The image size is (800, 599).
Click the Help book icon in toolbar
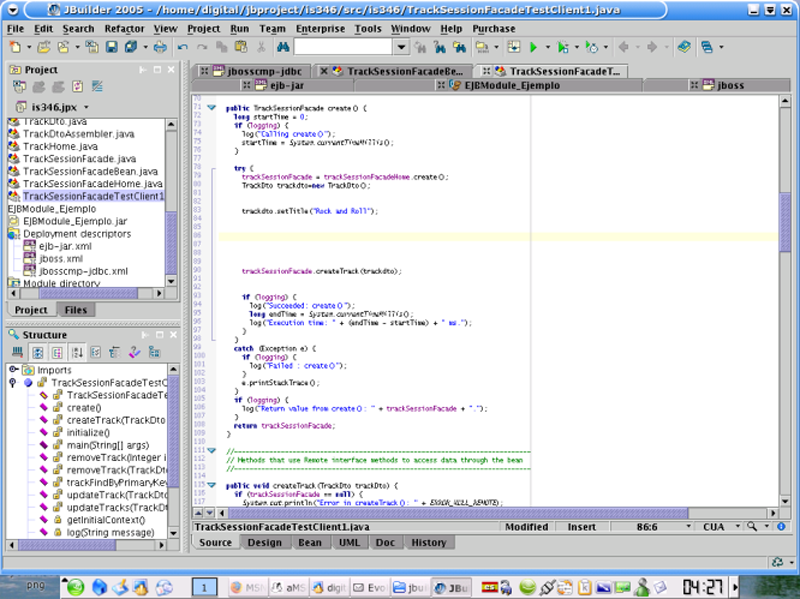684,47
